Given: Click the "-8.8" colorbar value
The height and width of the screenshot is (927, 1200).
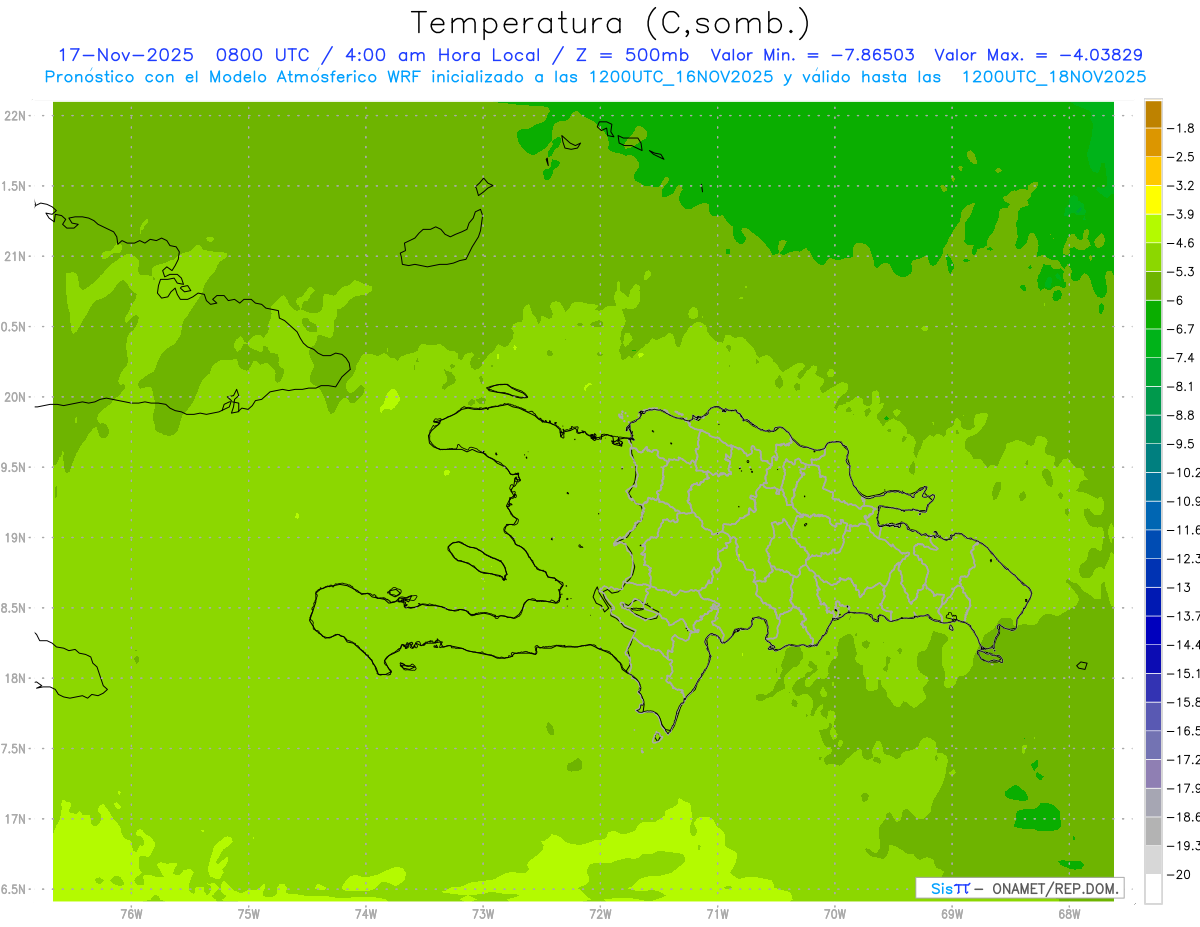Looking at the screenshot, I should click(x=1181, y=415).
